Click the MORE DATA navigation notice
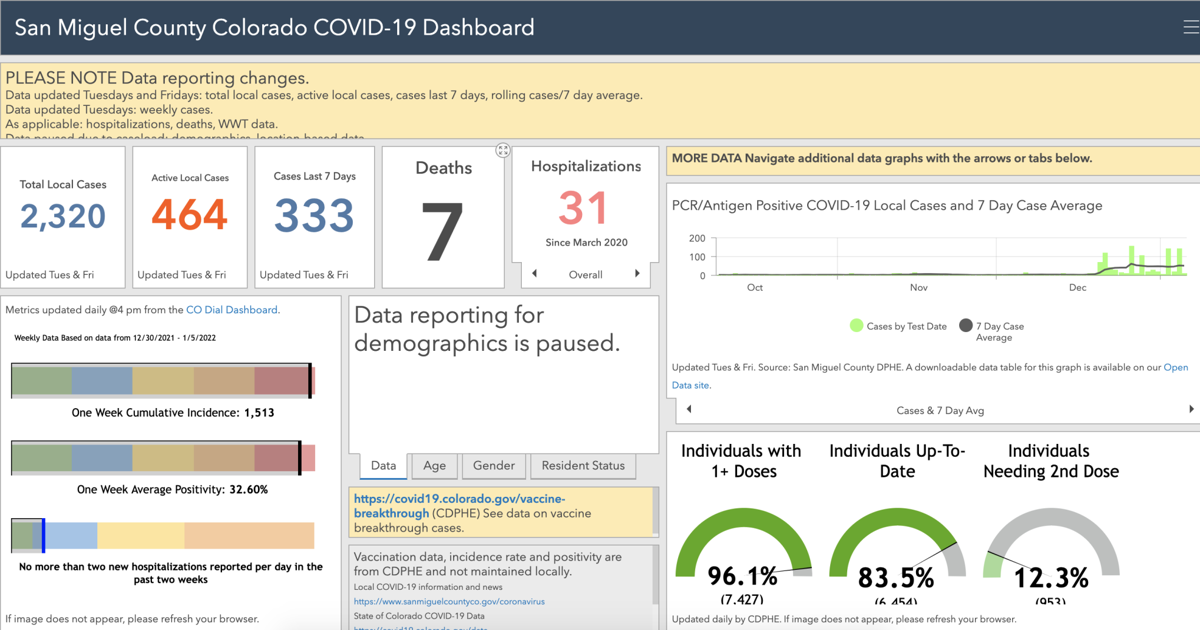 pos(882,158)
